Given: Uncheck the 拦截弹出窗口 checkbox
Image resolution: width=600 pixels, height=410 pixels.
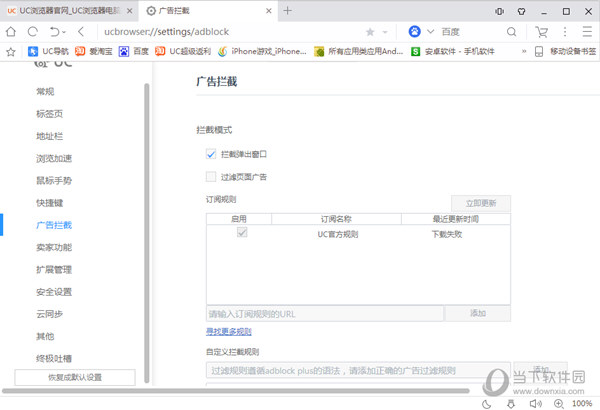Looking at the screenshot, I should (x=211, y=154).
